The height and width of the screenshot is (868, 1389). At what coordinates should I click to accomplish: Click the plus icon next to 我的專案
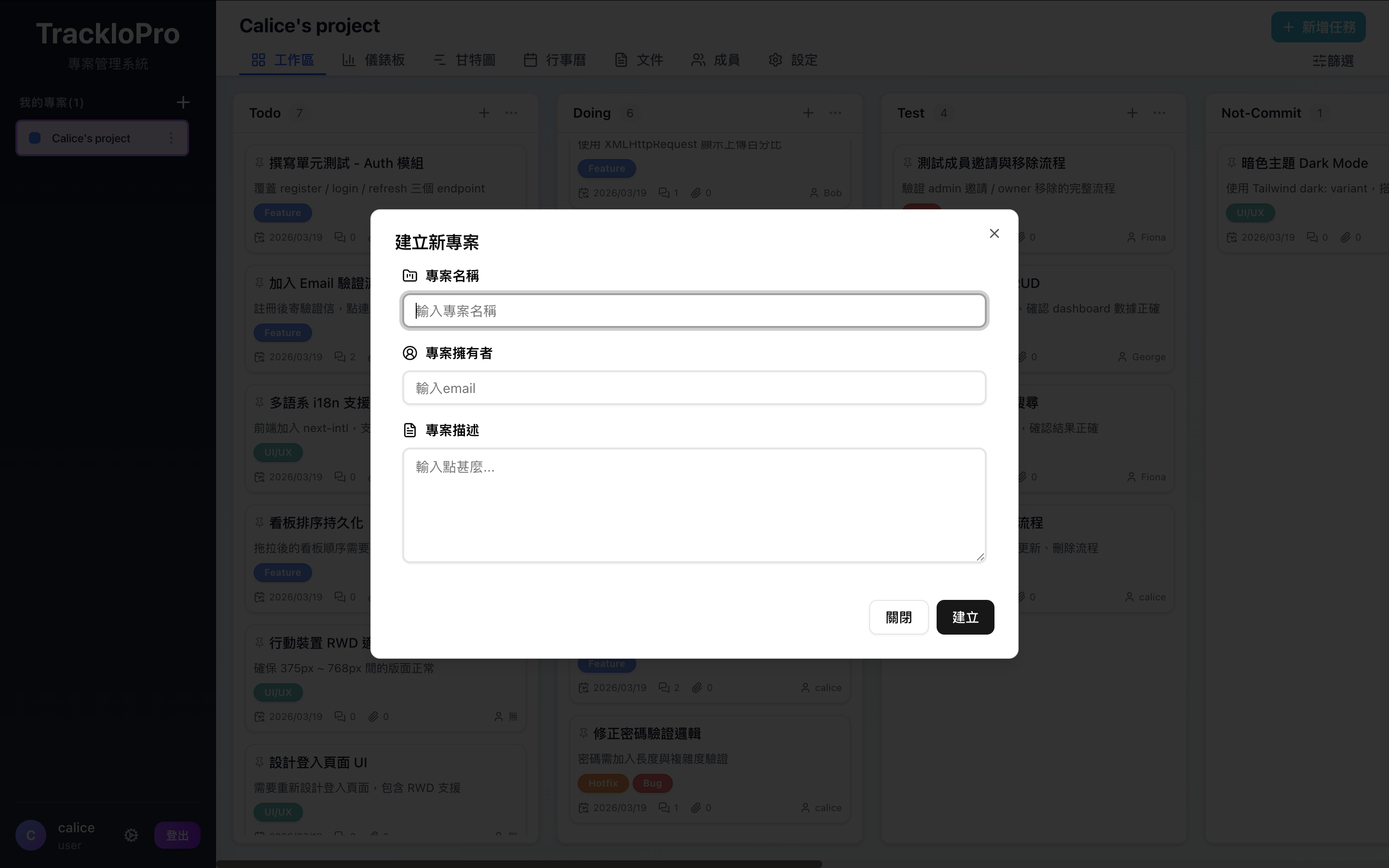pos(183,102)
